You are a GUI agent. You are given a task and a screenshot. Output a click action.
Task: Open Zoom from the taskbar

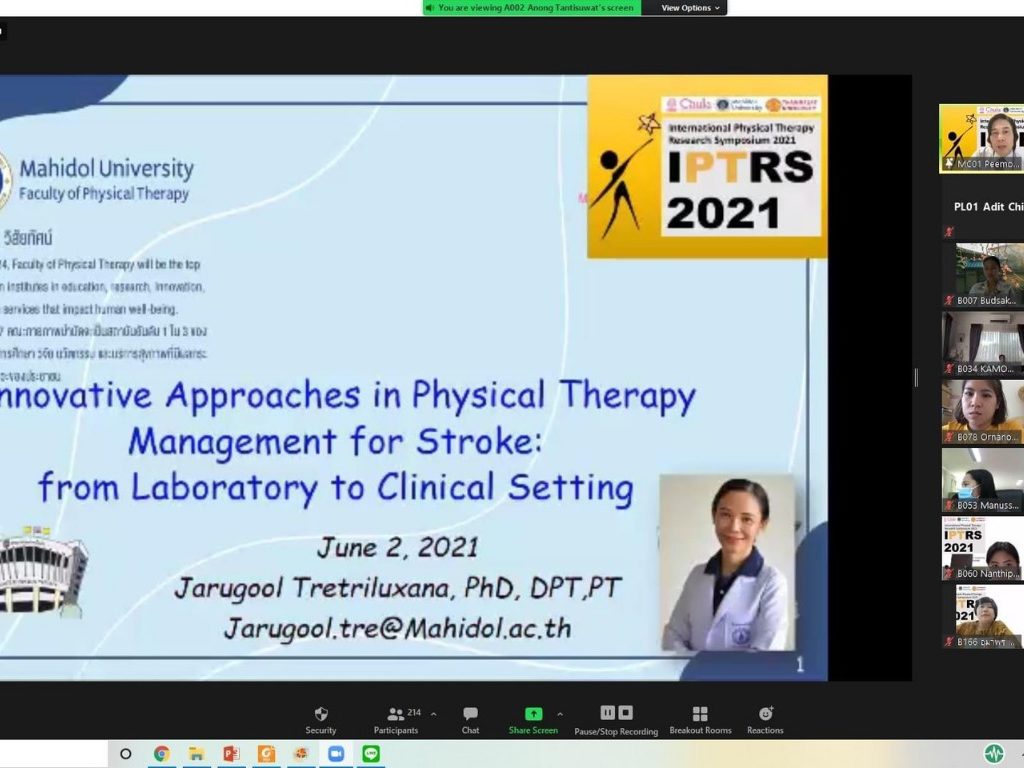pyautogui.click(x=336, y=754)
